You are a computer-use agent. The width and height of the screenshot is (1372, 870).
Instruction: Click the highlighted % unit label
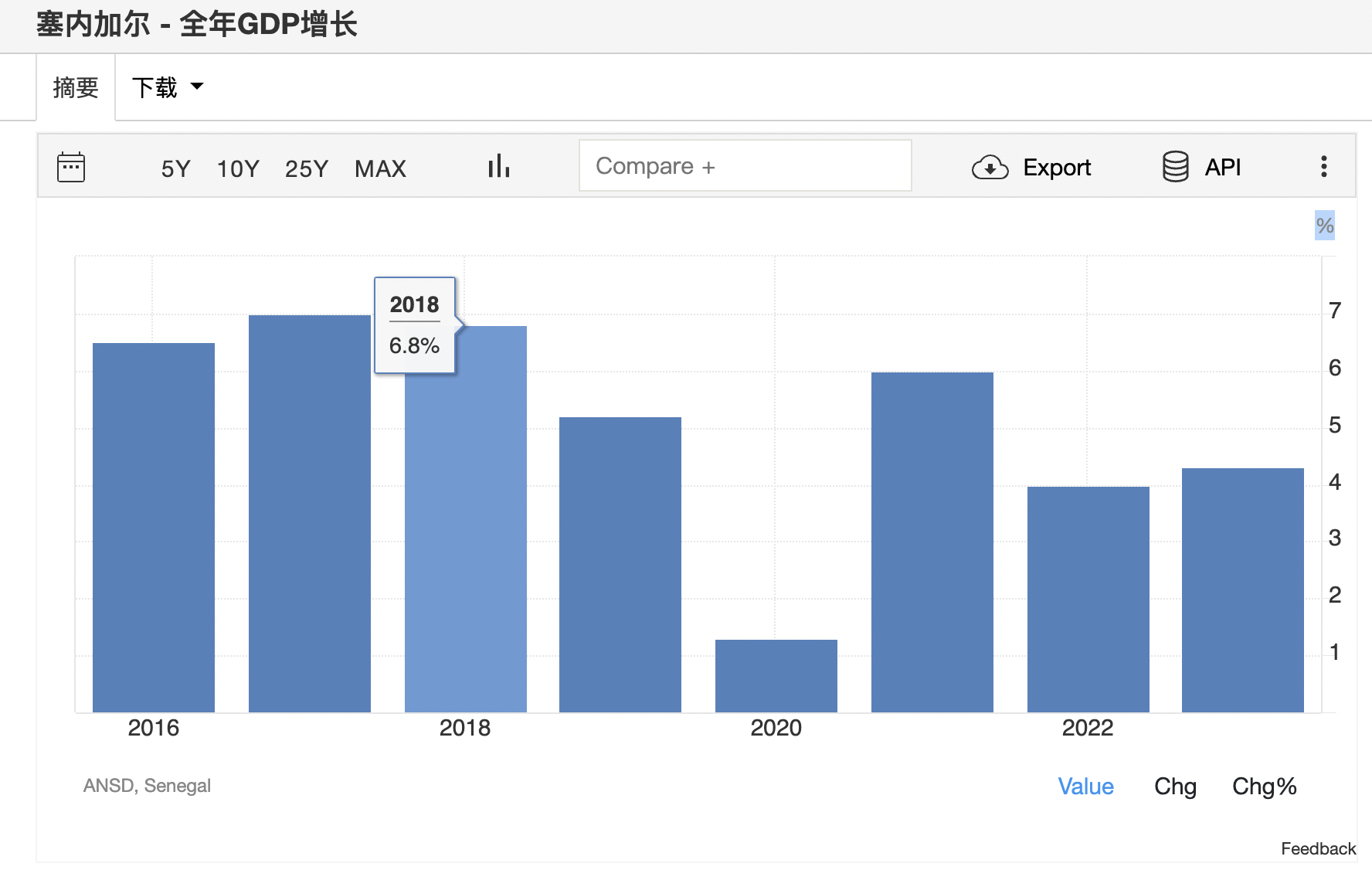[1324, 226]
